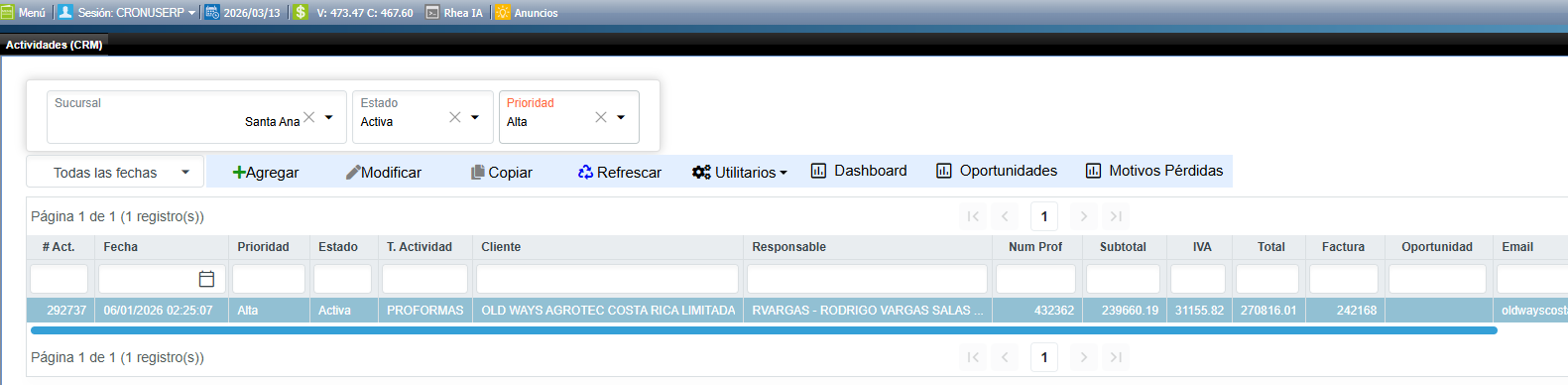Open Rhea IA assistant icon
1568x385 pixels.
pos(432,12)
